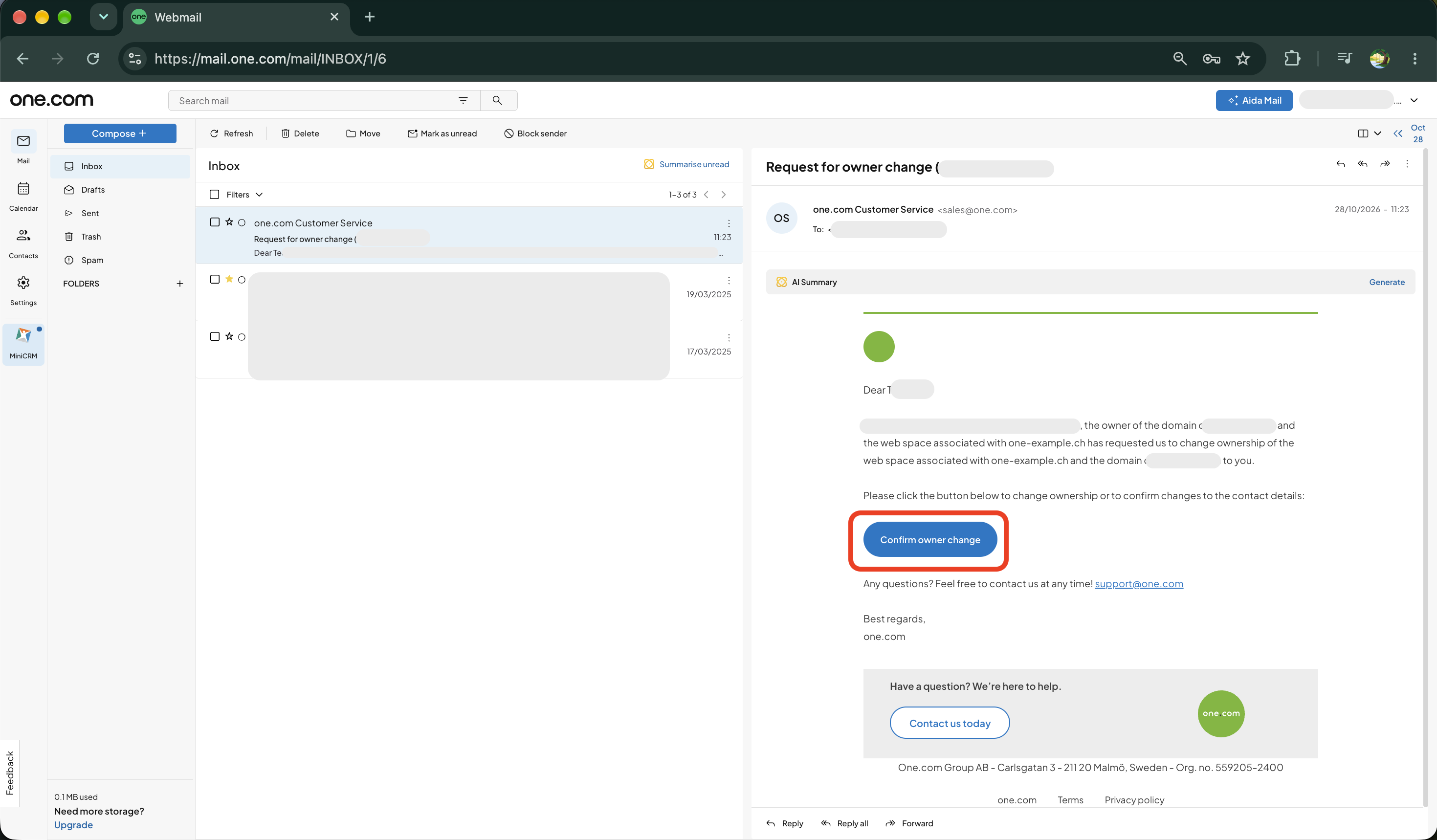
Task: Click the reply-all icon in email header
Action: pyautogui.click(x=1362, y=164)
